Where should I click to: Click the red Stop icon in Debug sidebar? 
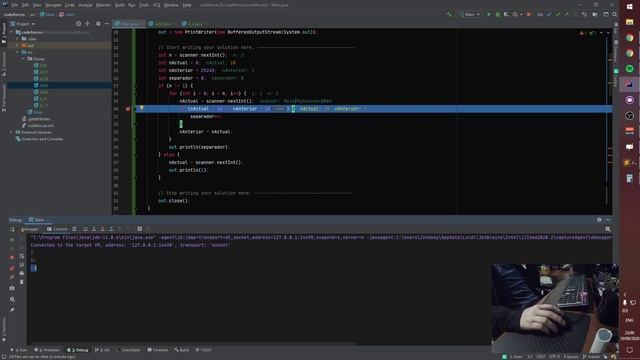click(12, 258)
